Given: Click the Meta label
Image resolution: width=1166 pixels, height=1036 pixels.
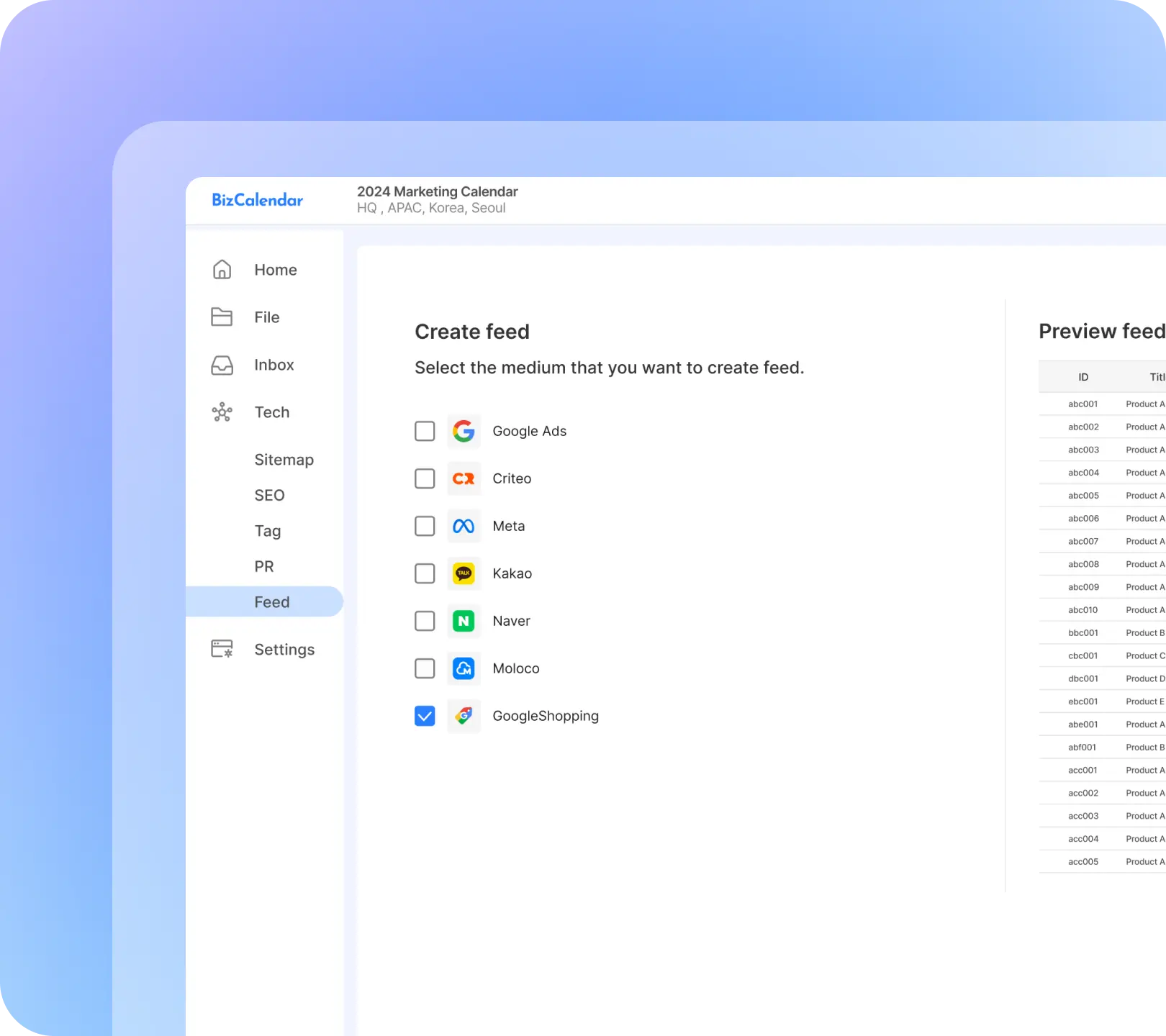Looking at the screenshot, I should [x=509, y=526].
